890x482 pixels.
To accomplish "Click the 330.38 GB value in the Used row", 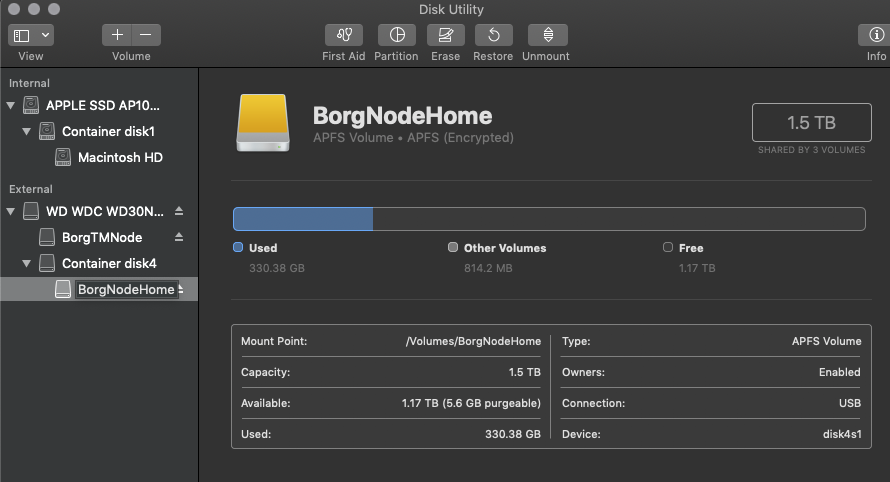I will [513, 434].
